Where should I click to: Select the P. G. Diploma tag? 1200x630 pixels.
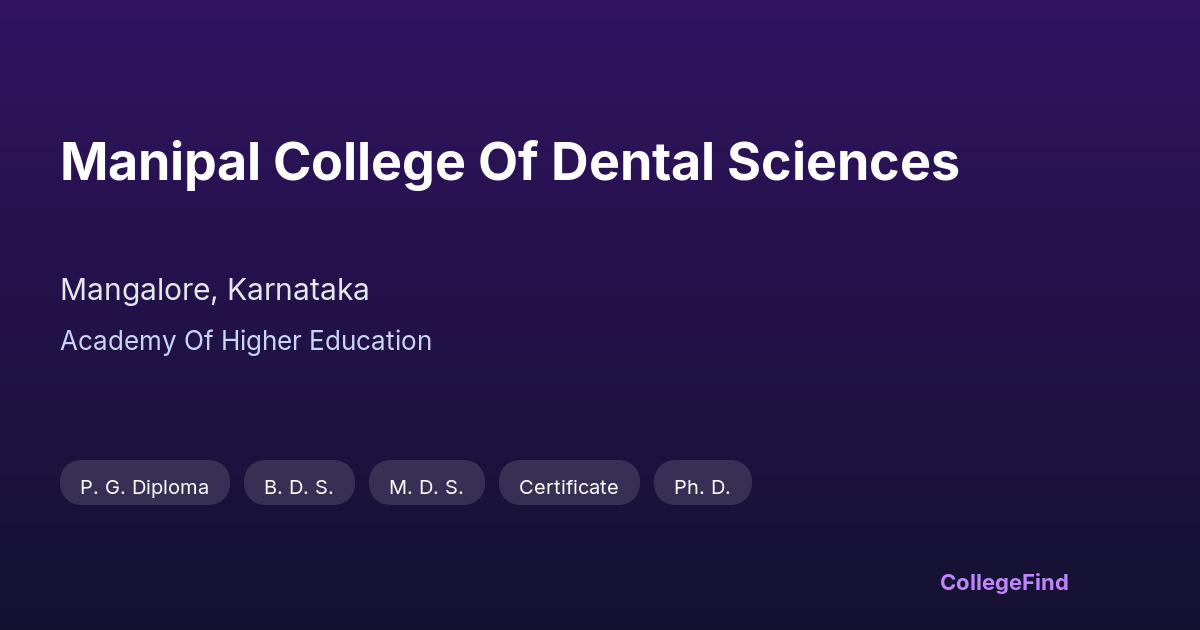(145, 487)
